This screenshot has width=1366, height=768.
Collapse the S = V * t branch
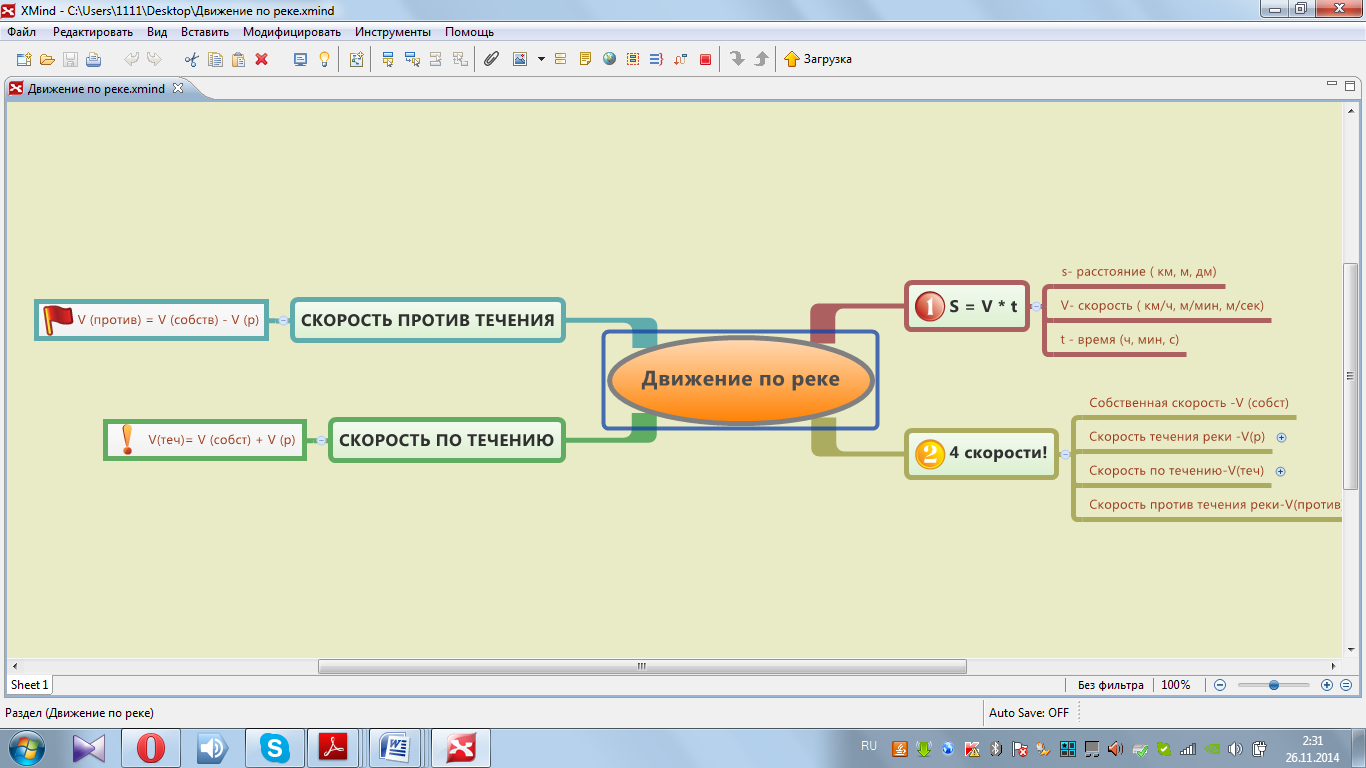[1037, 306]
